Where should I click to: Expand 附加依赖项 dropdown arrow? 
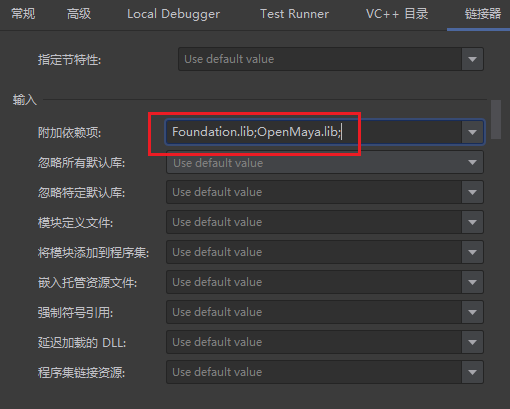coord(472,132)
